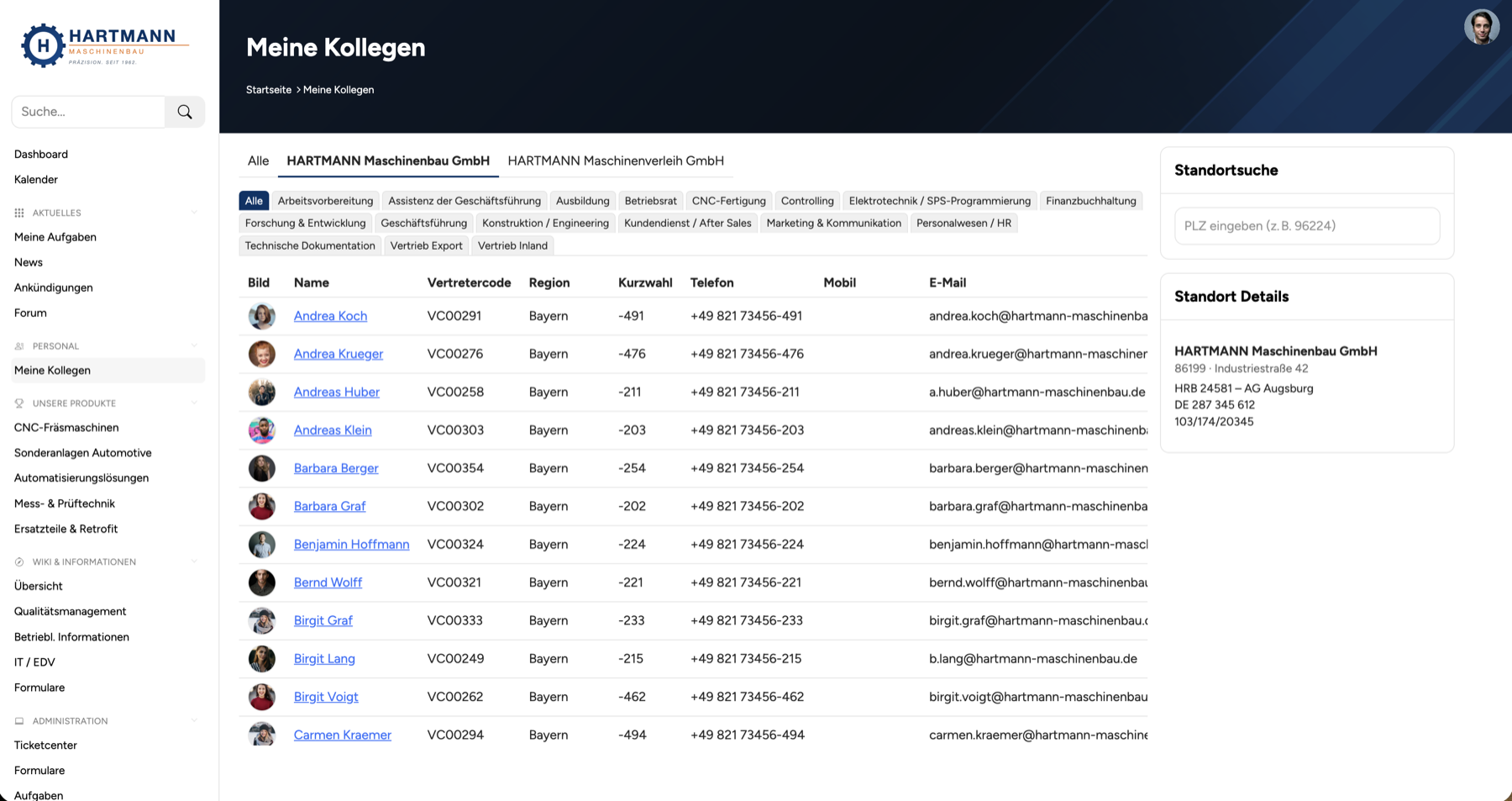
Task: Collapse the ADMINISTRATION section chevron
Action: 195,720
